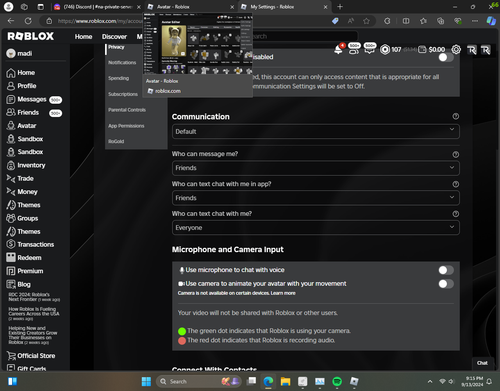Select App Permissions settings tab
The height and width of the screenshot is (391, 500).
click(x=126, y=126)
